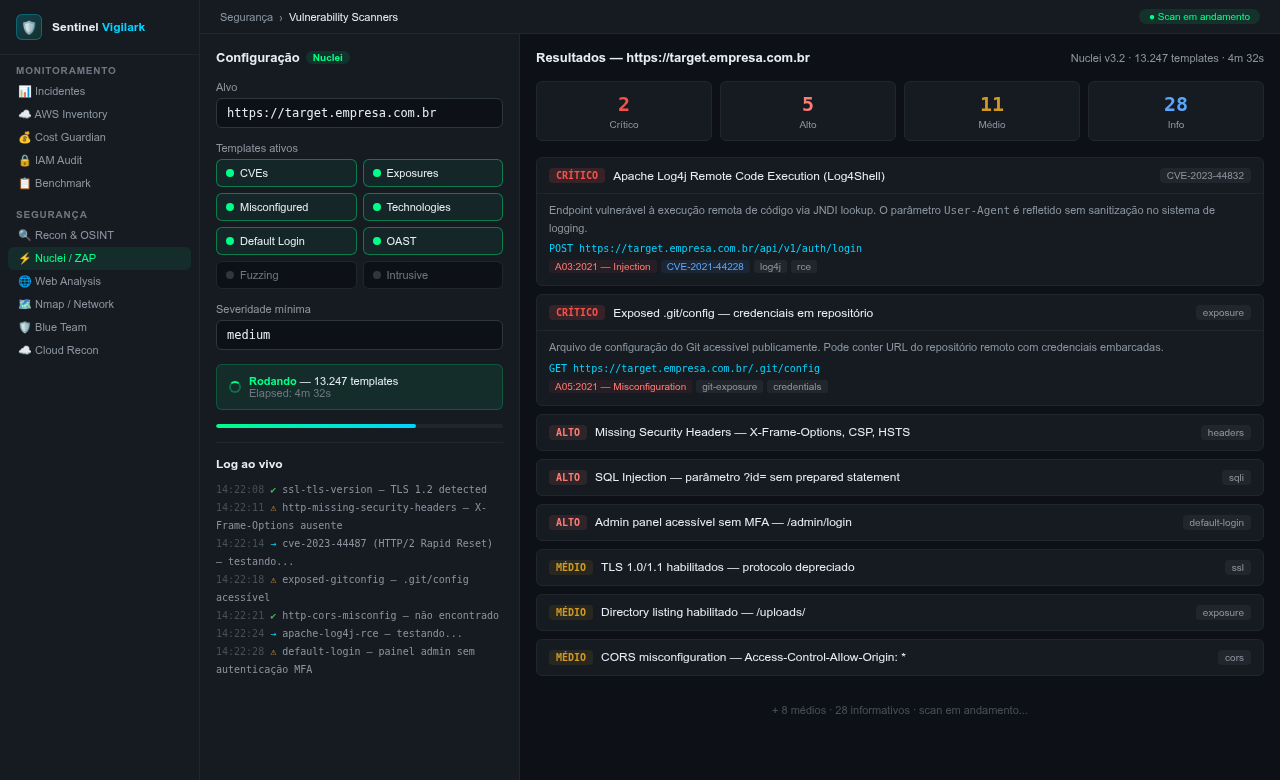Toggle the Default Login template

(x=286, y=241)
